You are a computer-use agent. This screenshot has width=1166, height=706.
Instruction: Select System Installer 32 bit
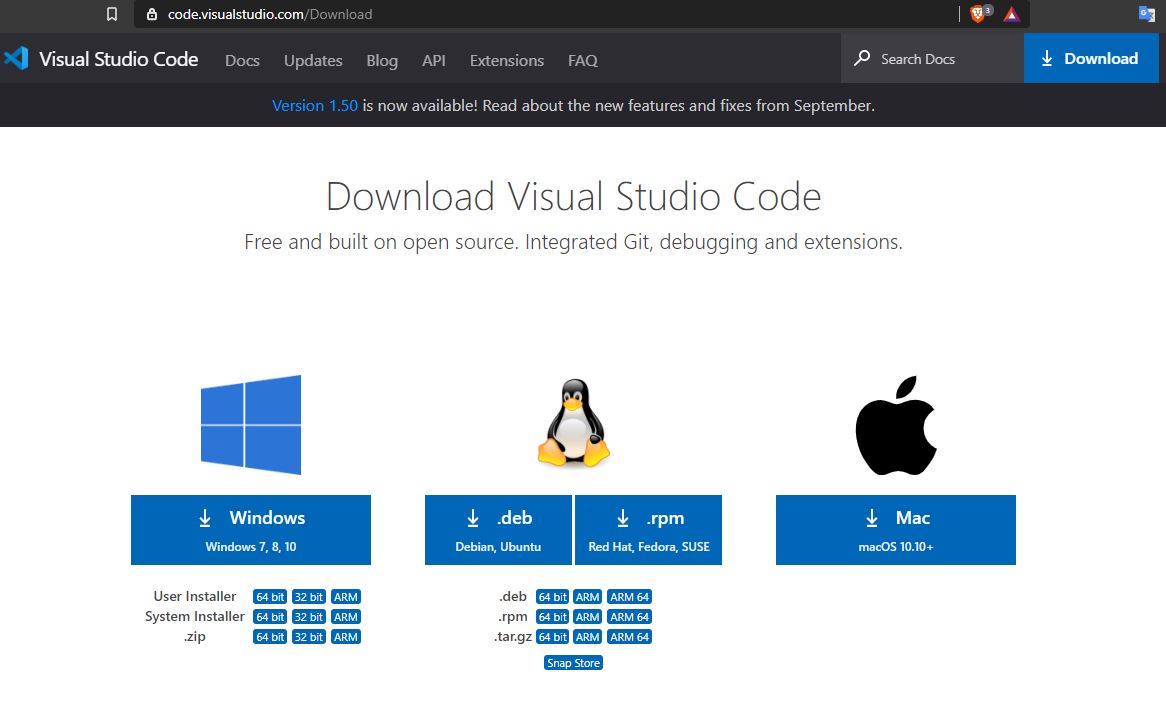309,617
